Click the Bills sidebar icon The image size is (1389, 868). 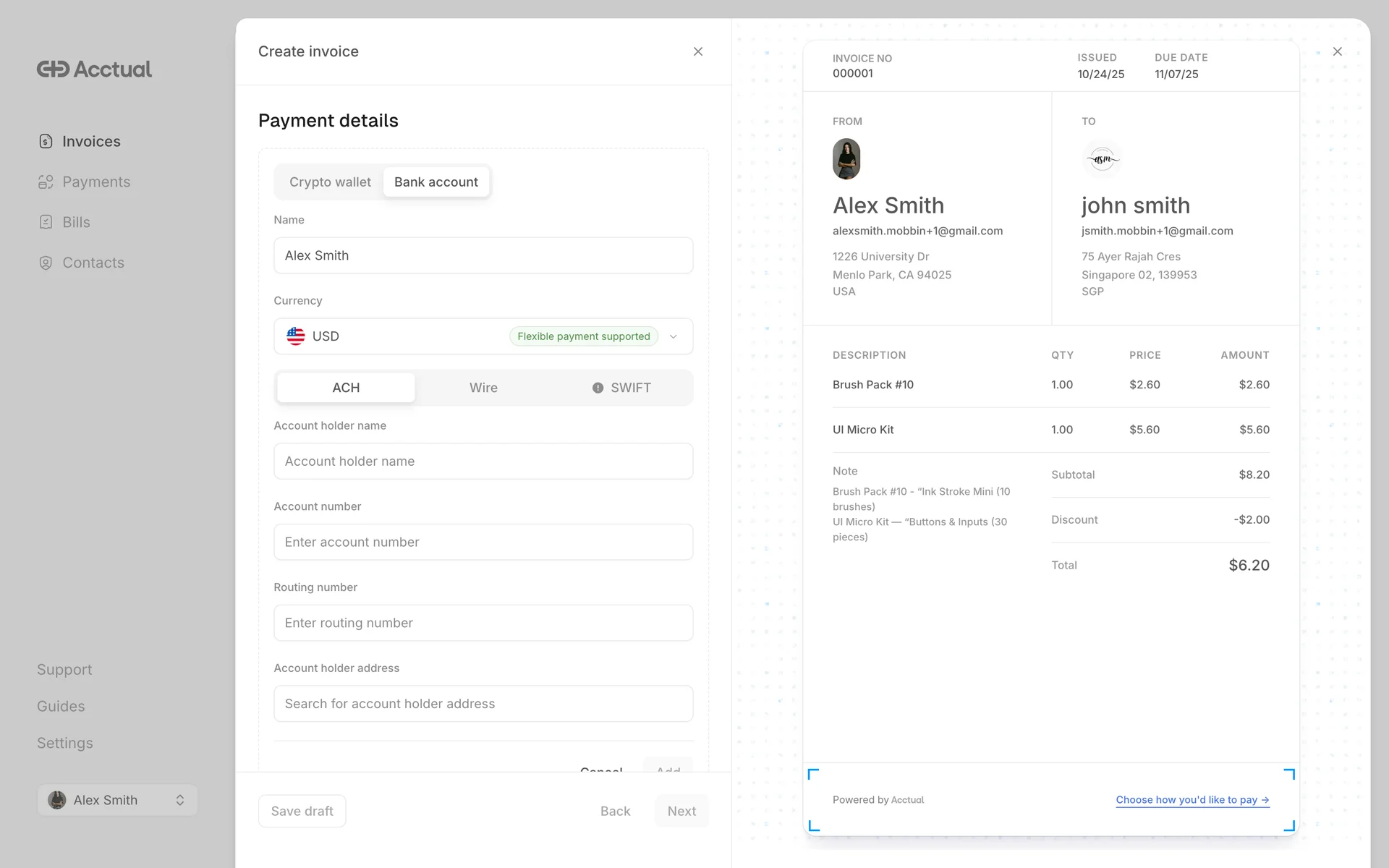(46, 222)
